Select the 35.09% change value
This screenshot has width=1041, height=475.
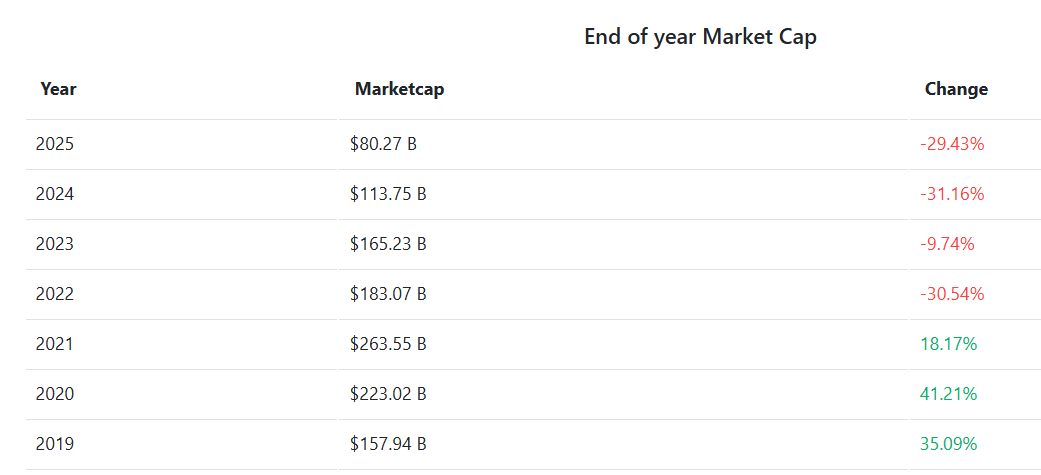[x=949, y=444]
